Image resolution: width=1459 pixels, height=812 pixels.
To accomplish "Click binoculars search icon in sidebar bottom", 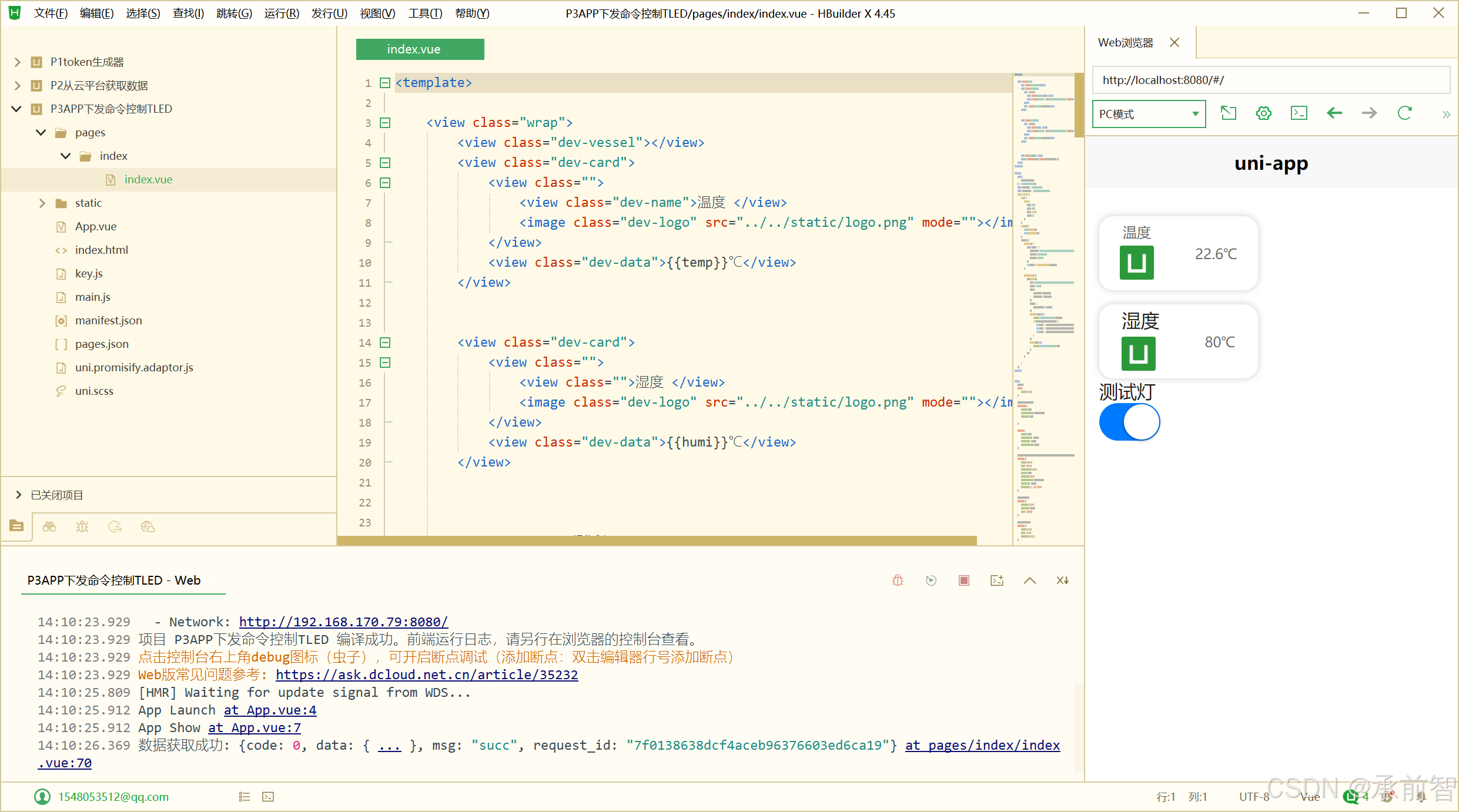I will 49,527.
